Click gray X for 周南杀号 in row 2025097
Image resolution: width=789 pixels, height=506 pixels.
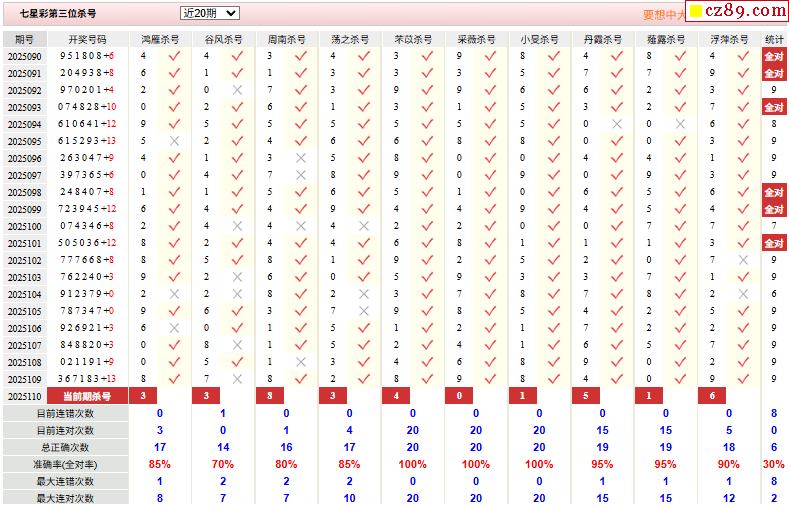click(301, 175)
